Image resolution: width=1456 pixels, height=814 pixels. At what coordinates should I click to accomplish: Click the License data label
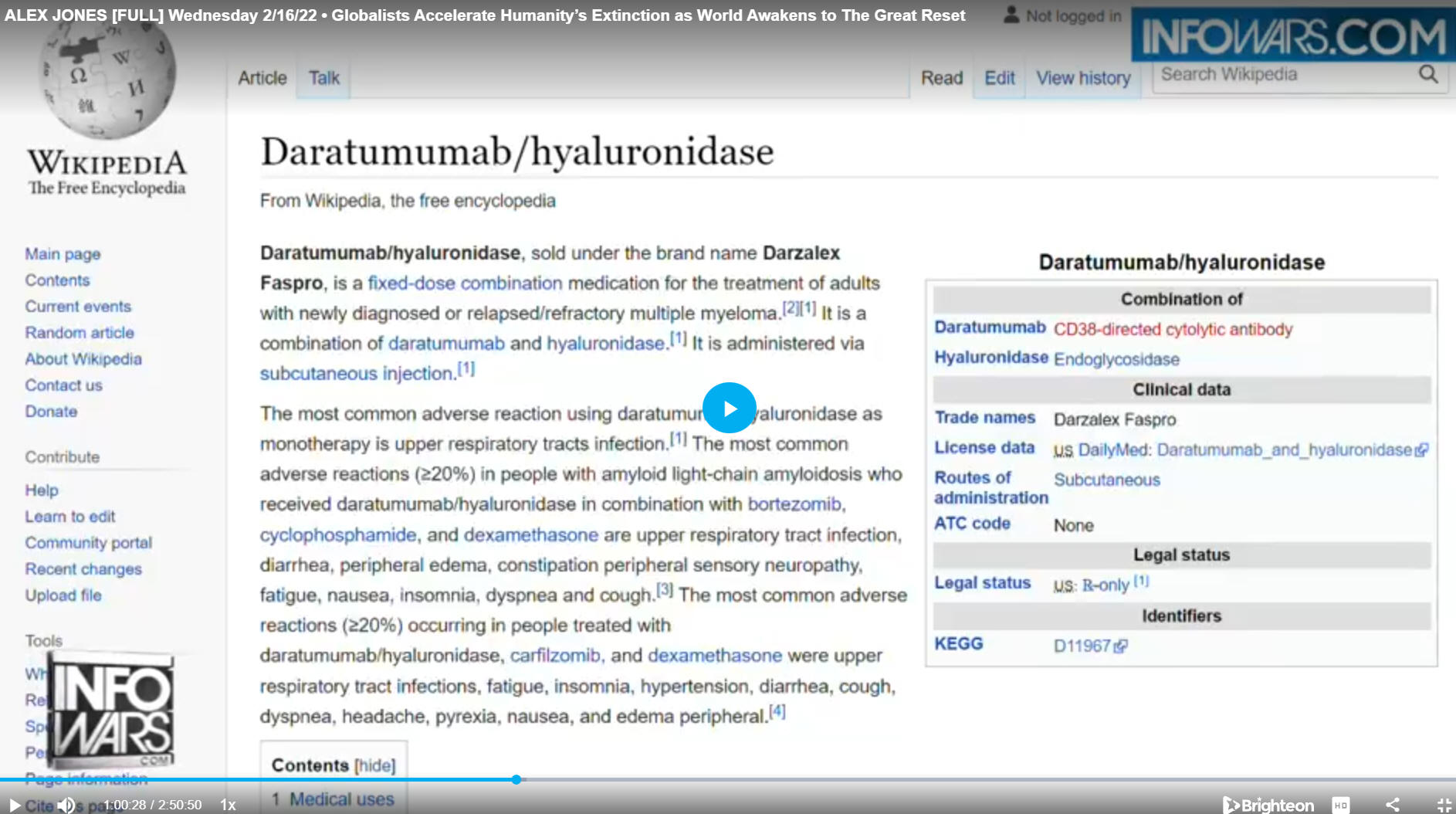pos(984,448)
